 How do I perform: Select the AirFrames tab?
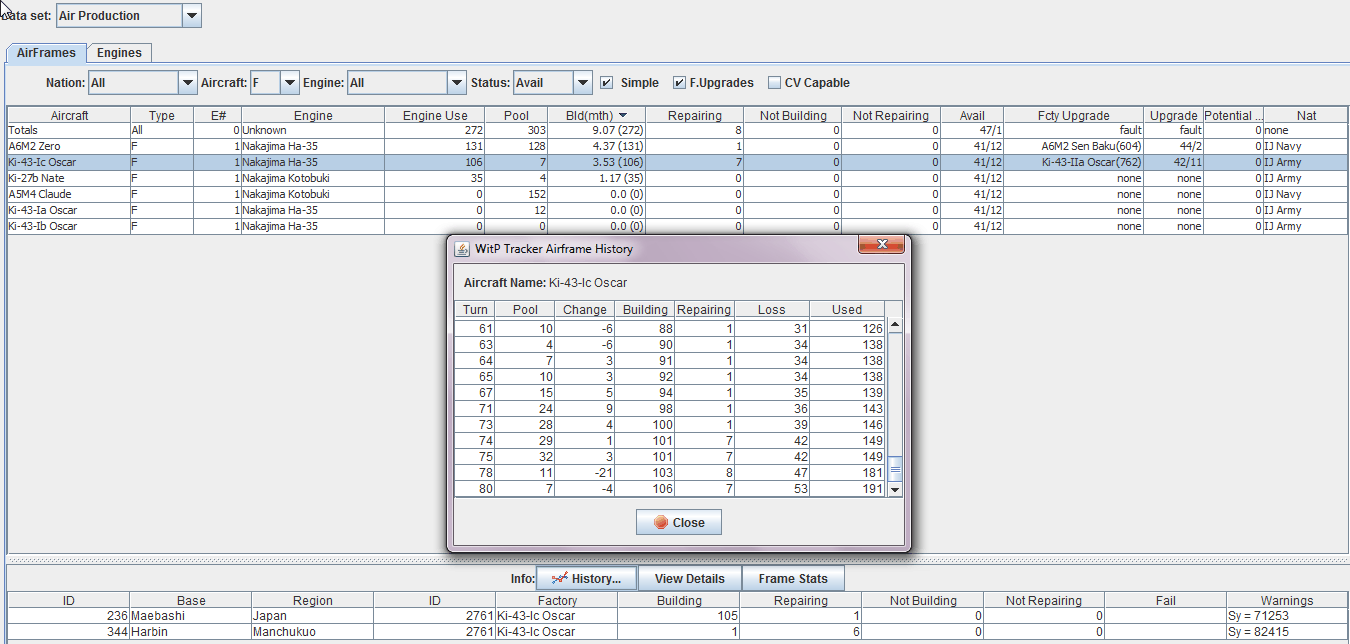pos(46,53)
